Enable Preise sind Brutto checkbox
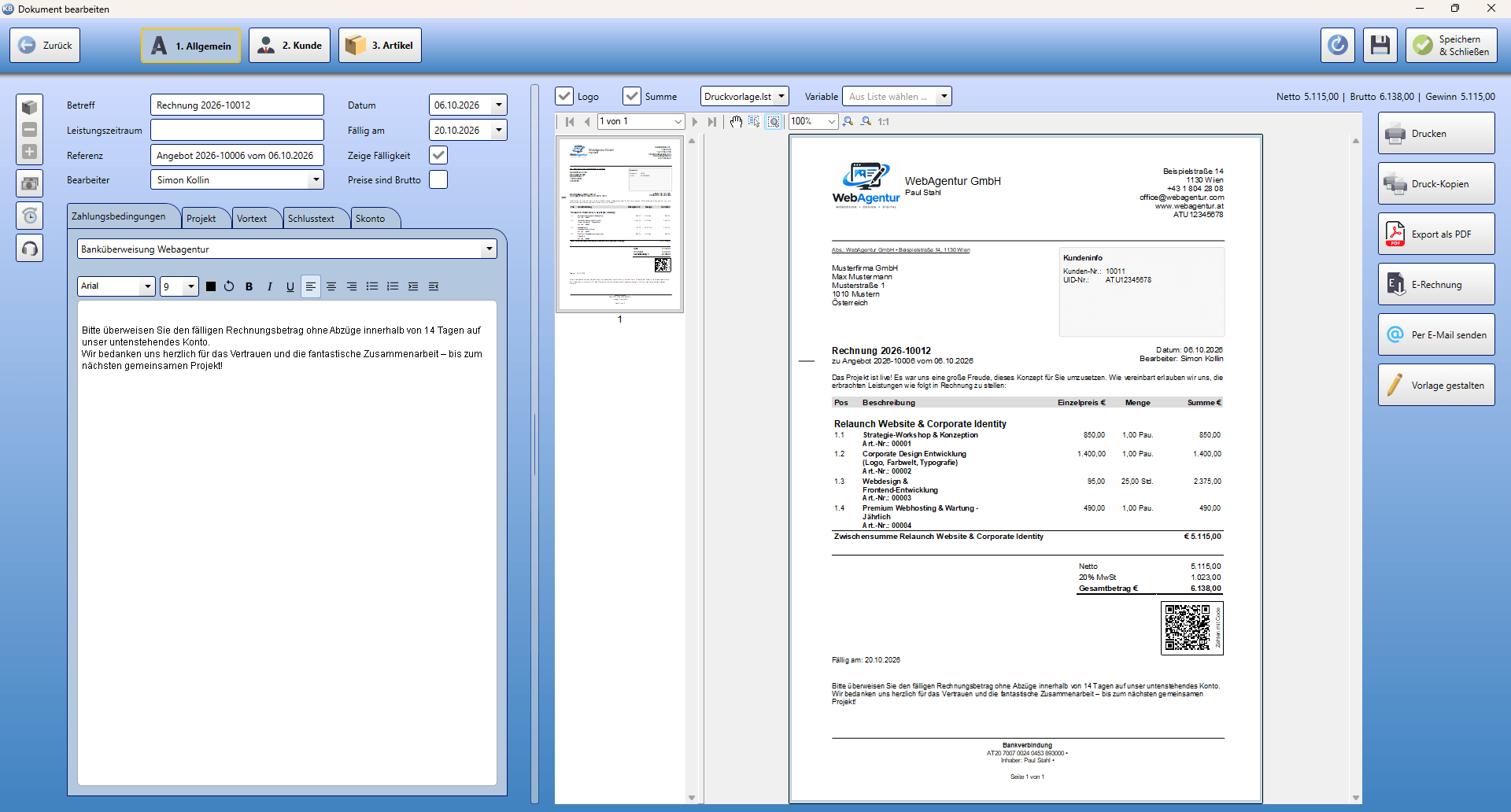Viewport: 1511px width, 812px height. 438,179
